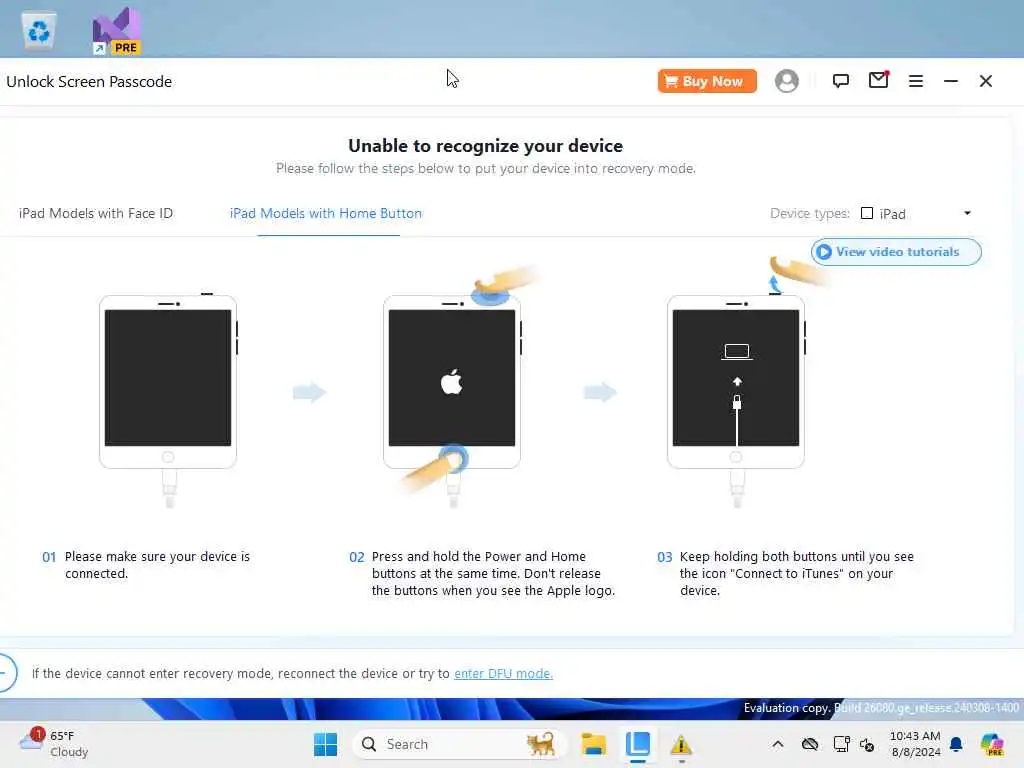This screenshot has height=768, width=1024.
Task: Open the user account profile icon
Action: [x=786, y=81]
